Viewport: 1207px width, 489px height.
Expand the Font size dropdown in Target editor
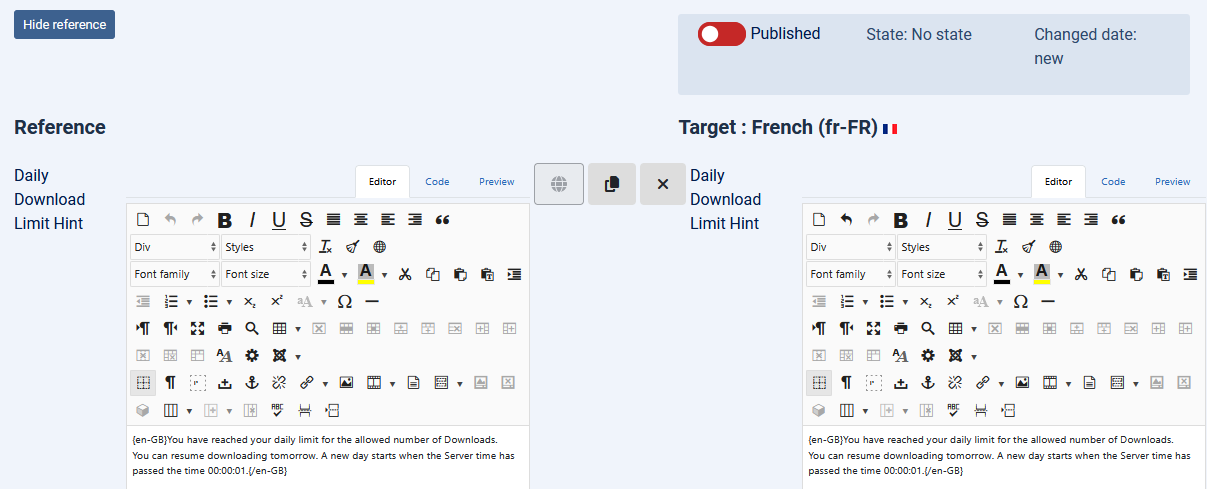940,274
